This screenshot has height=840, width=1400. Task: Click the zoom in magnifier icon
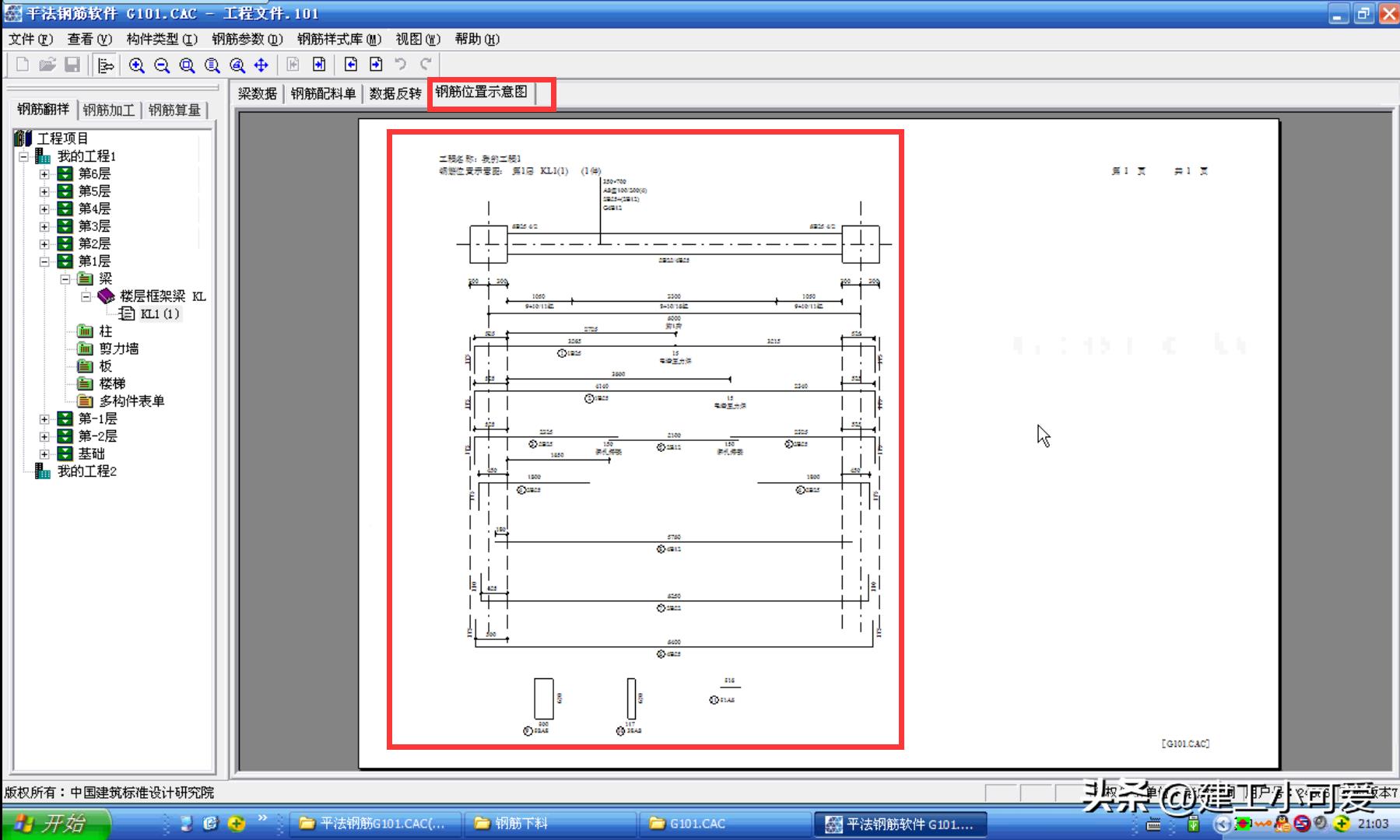[x=137, y=65]
